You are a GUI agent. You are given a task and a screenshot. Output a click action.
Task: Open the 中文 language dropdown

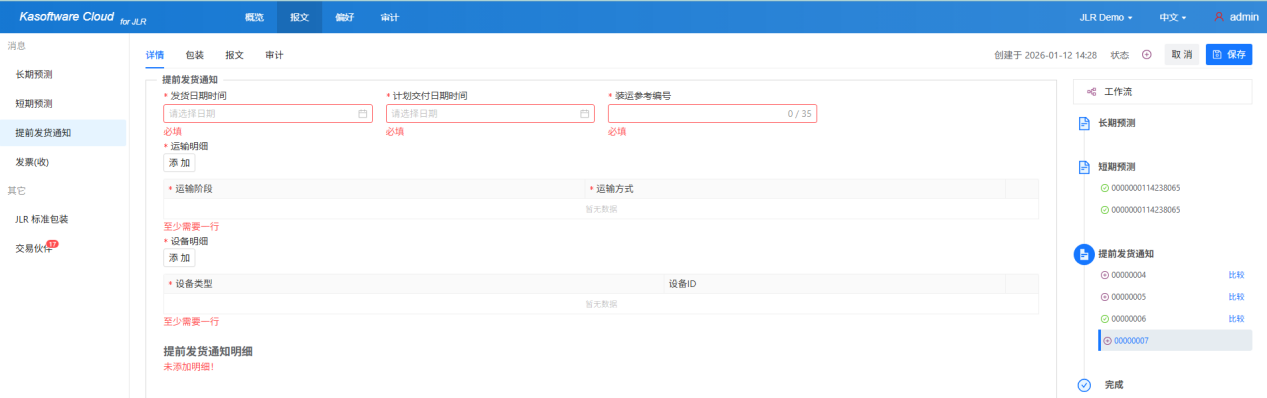click(1172, 17)
